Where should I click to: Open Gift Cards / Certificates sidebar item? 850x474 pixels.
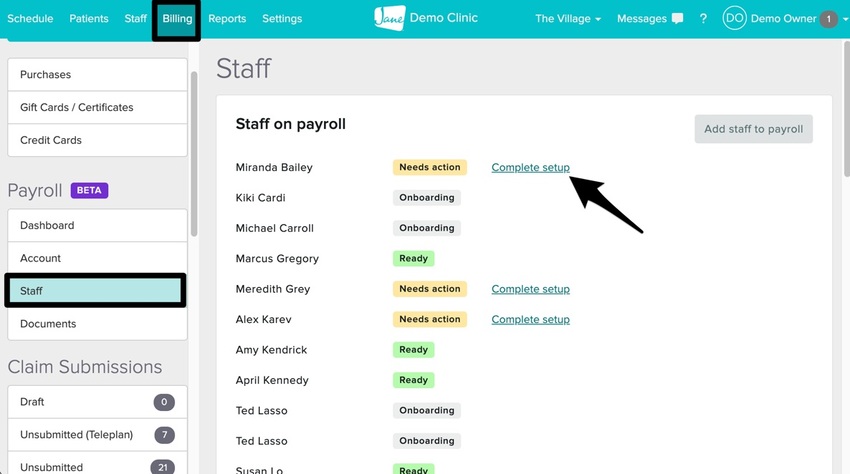pos(97,107)
